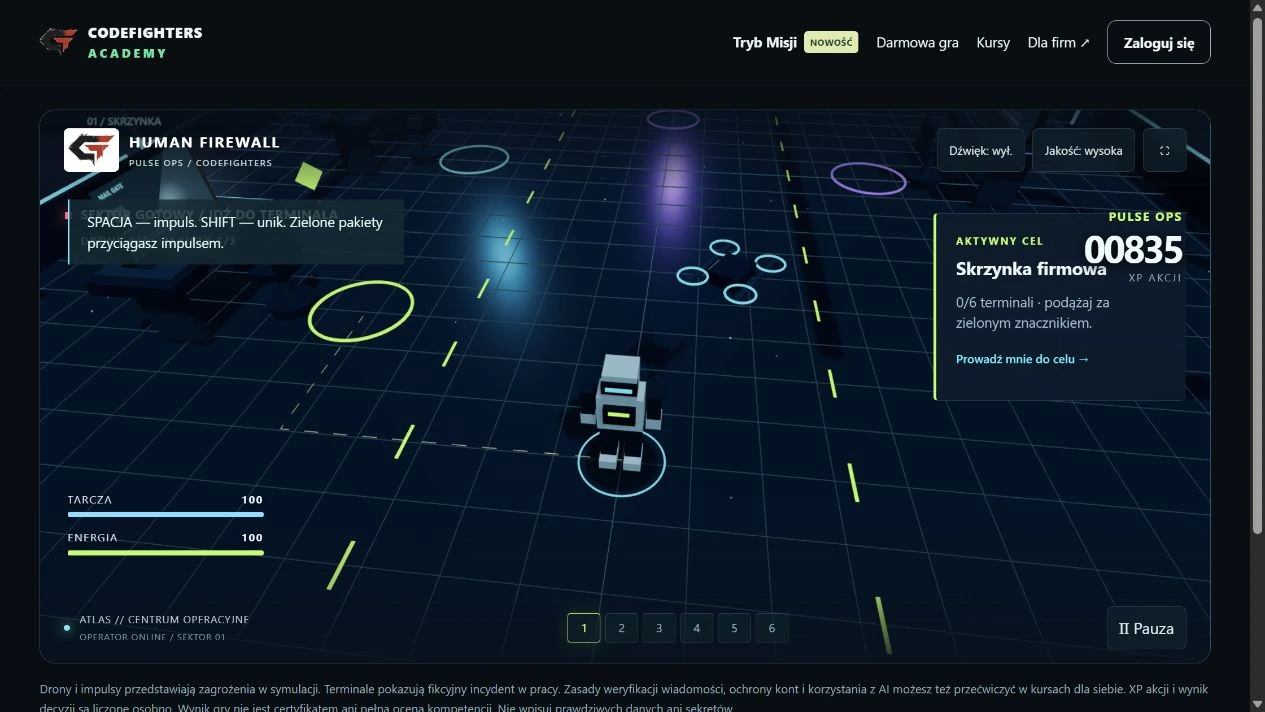This screenshot has height=712, width=1265.
Task: Select level 2 in the level selector
Action: click(x=621, y=628)
